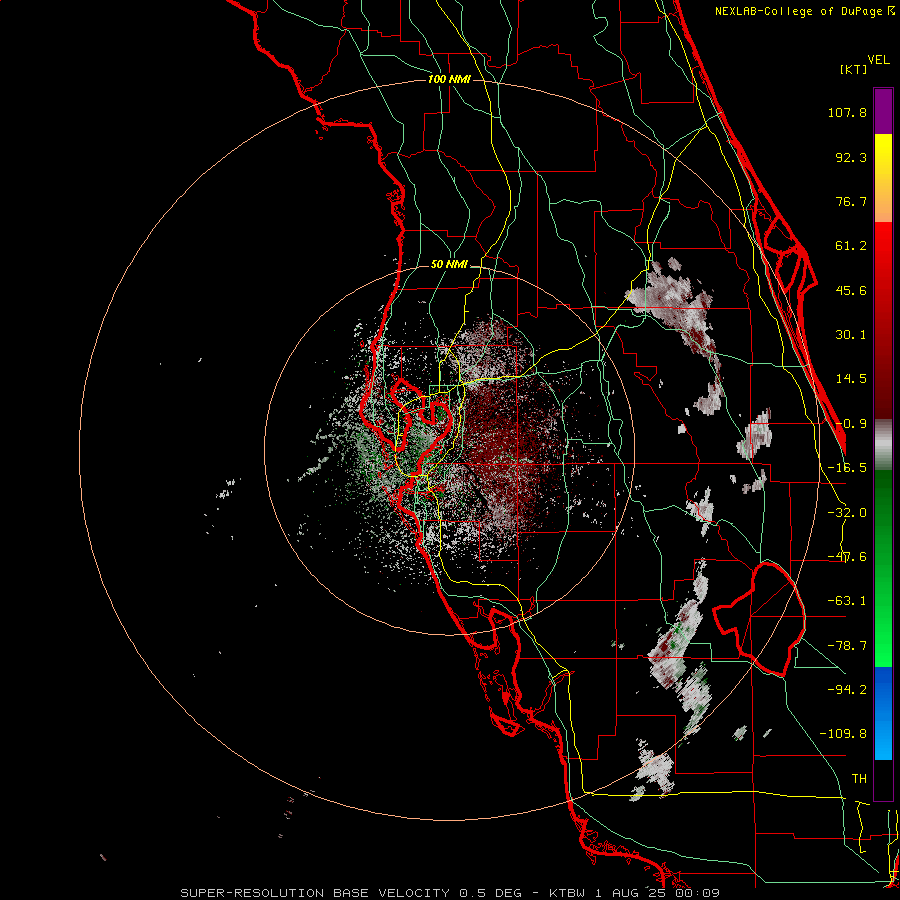Click the VEL legend title

[x=878, y=60]
